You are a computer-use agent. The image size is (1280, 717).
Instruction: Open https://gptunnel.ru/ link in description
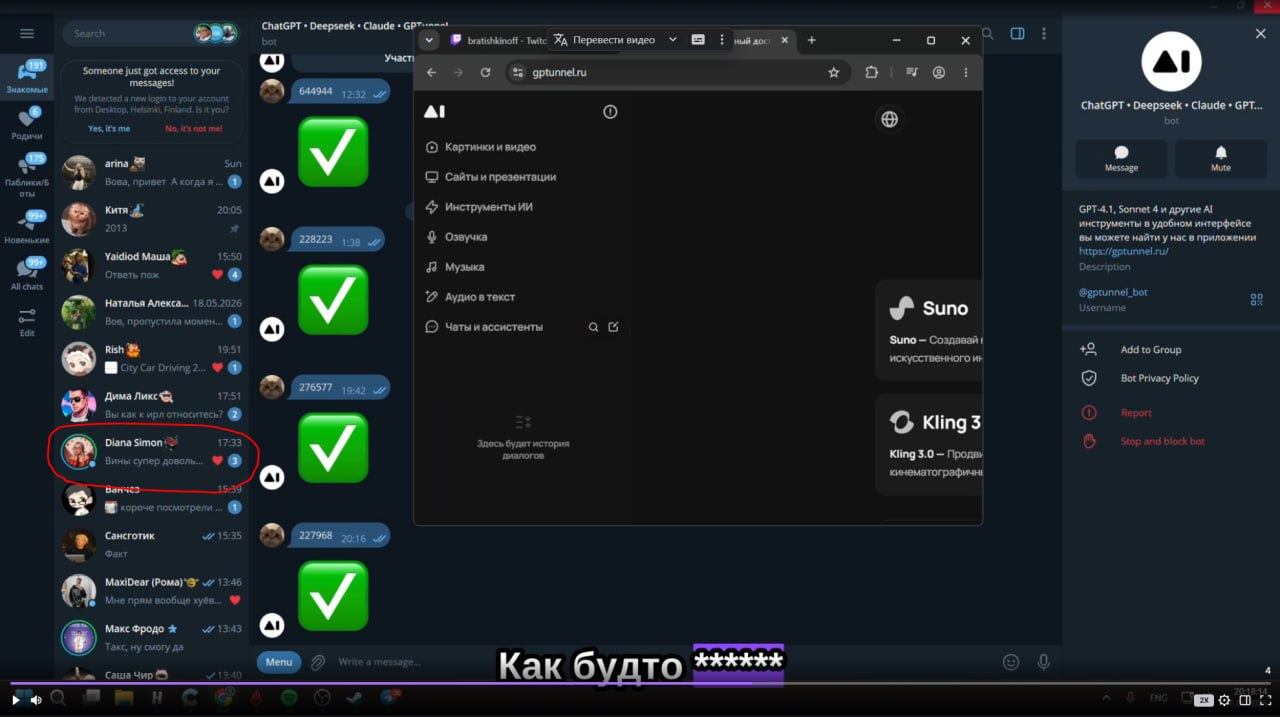pyautogui.click(x=1123, y=252)
